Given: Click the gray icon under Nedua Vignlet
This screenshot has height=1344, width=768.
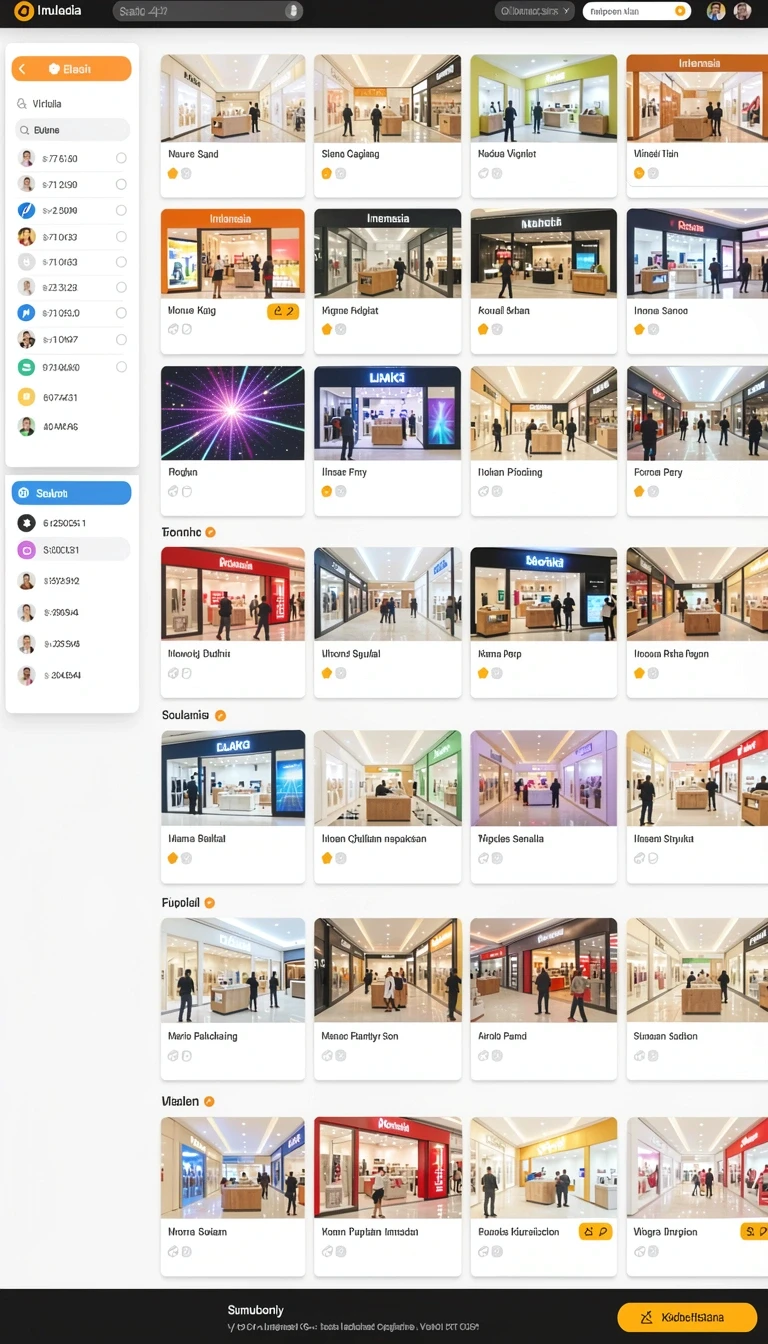Looking at the screenshot, I should pos(483,173).
